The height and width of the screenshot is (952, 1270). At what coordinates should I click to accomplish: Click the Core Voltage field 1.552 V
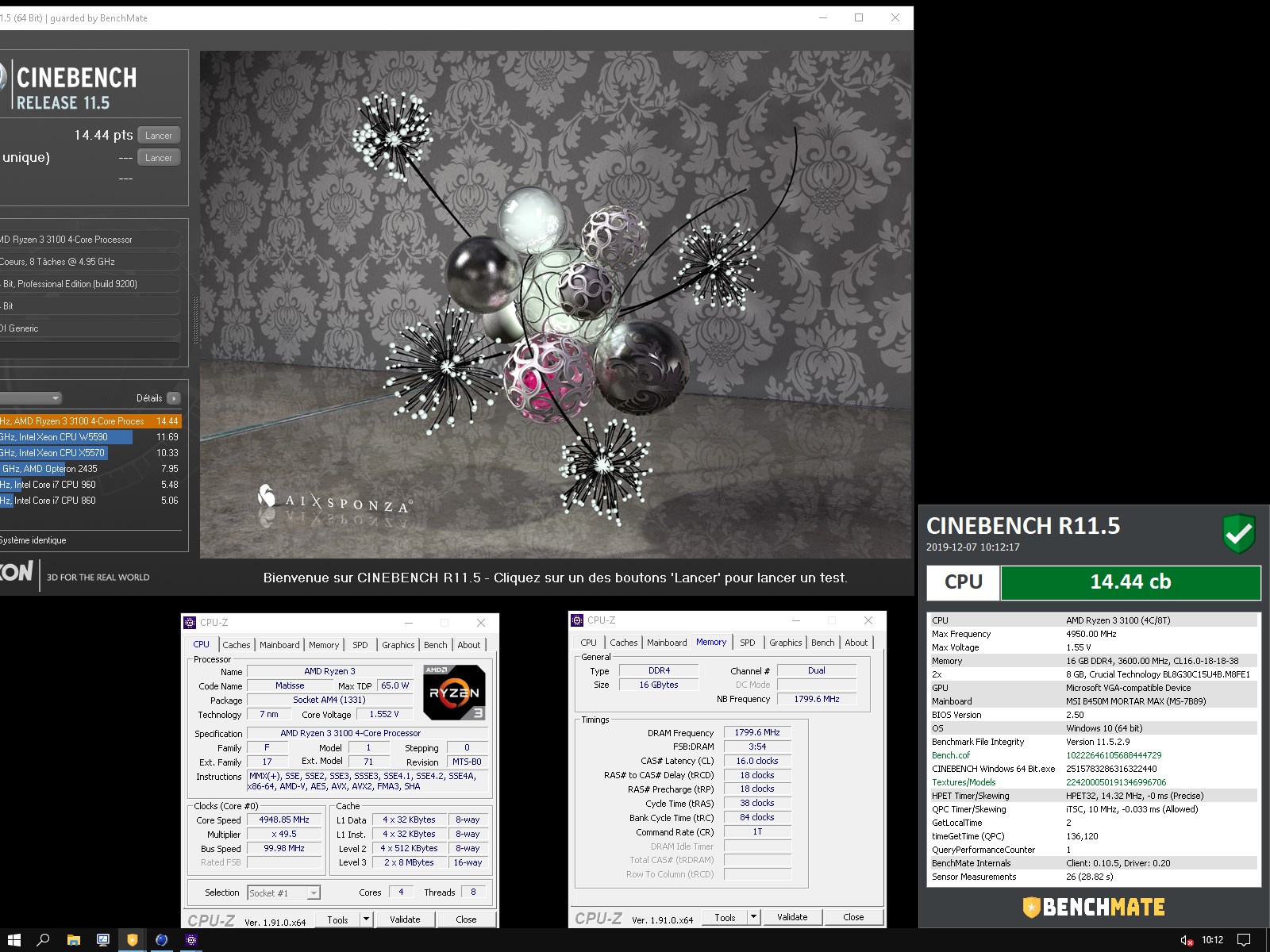383,714
